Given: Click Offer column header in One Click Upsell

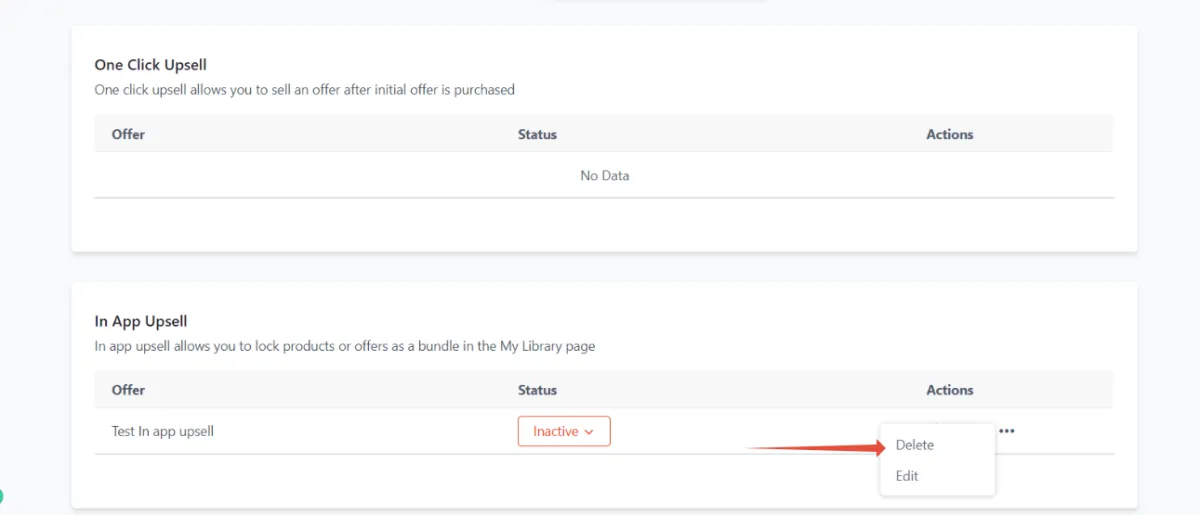Looking at the screenshot, I should coord(128,134).
